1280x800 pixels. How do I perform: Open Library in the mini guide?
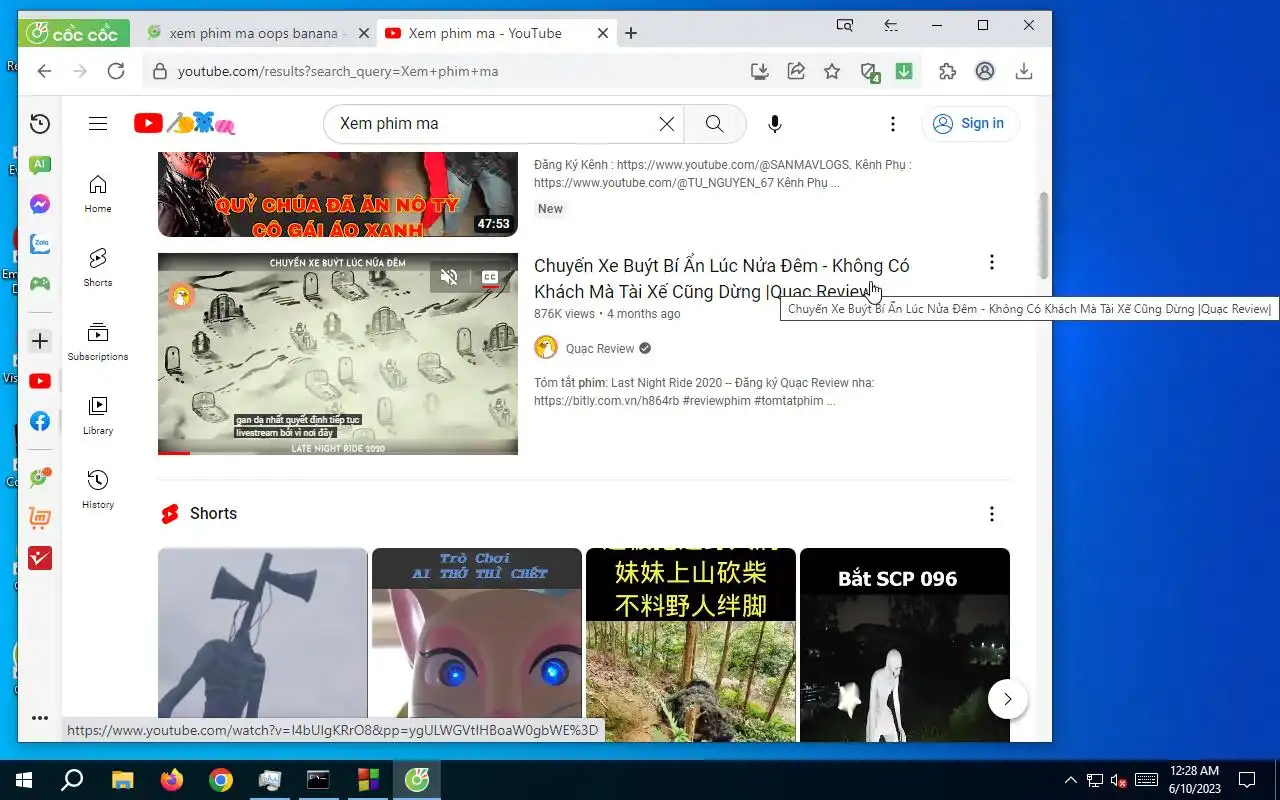click(x=98, y=416)
